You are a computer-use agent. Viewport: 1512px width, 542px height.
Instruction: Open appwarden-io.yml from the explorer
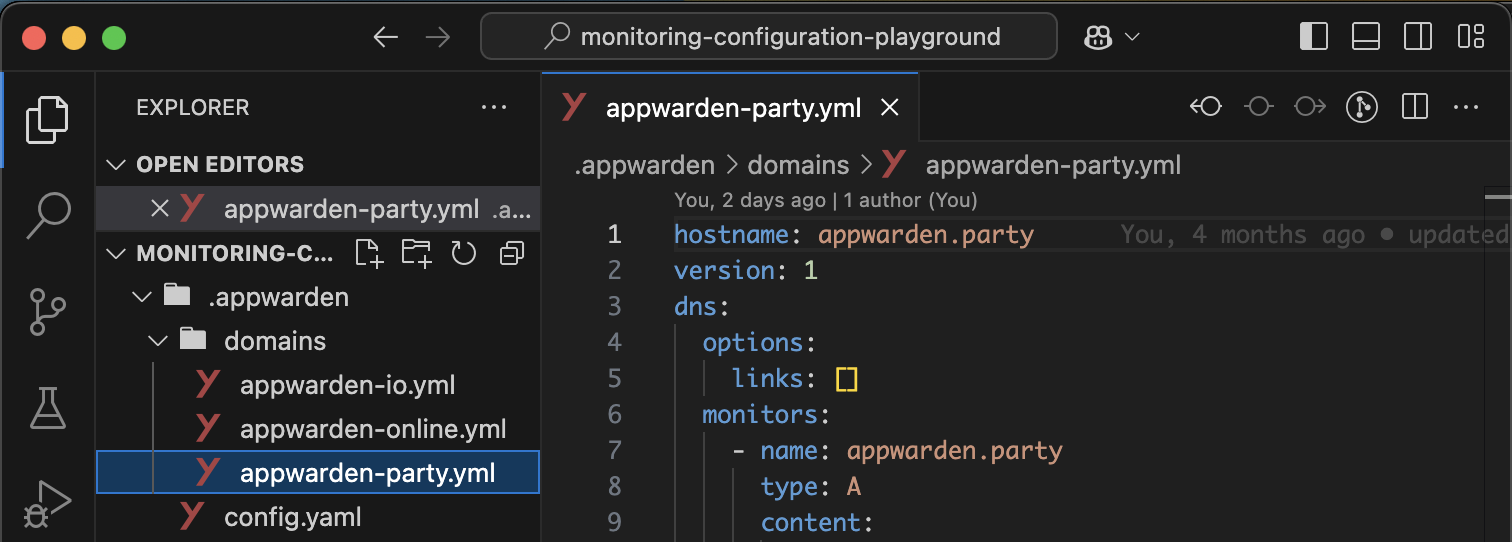318,385
